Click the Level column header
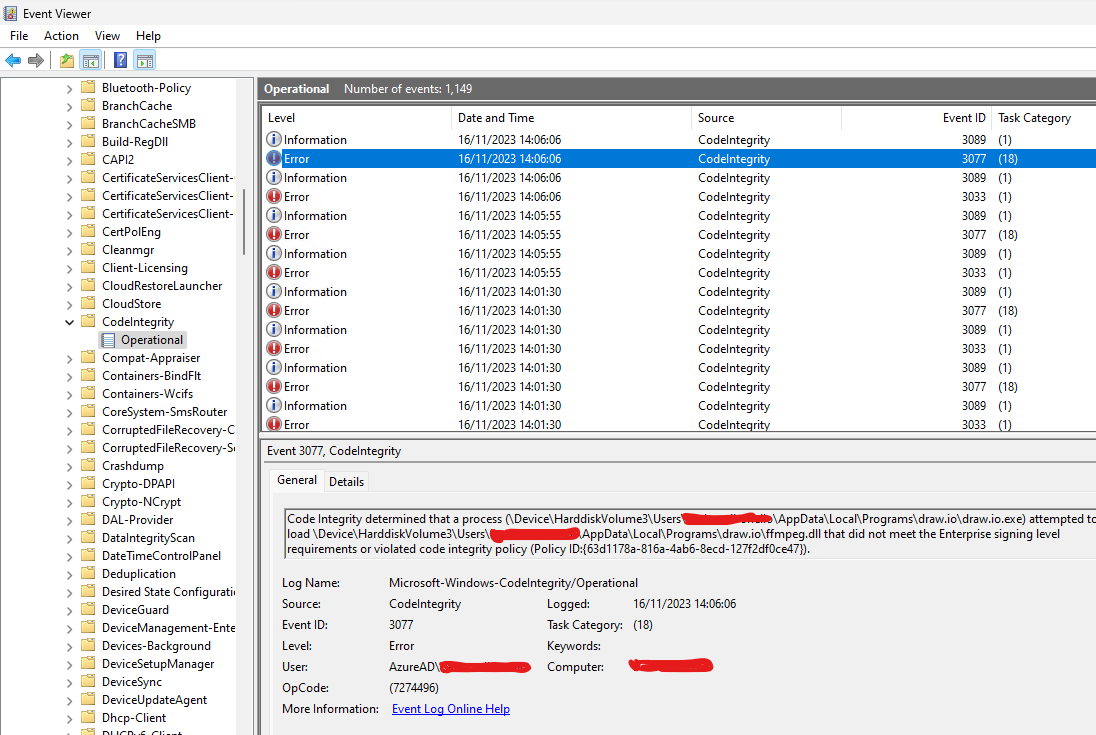Screen dimensions: 1096x735 tap(281, 117)
